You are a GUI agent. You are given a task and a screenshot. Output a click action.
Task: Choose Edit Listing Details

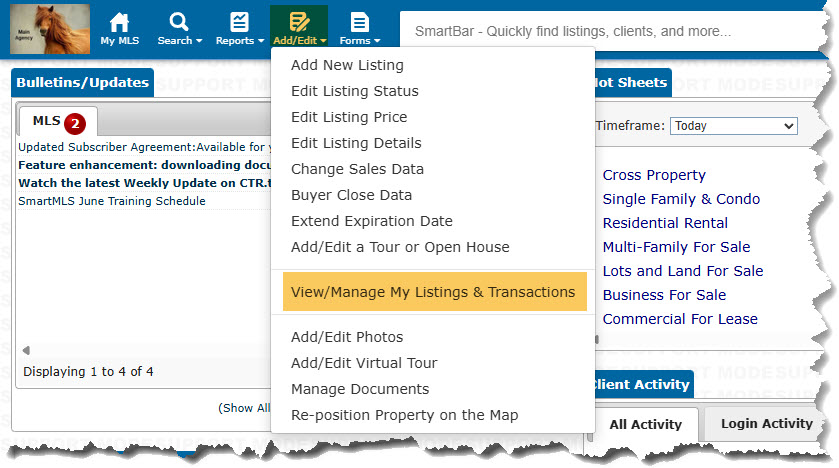pos(356,143)
